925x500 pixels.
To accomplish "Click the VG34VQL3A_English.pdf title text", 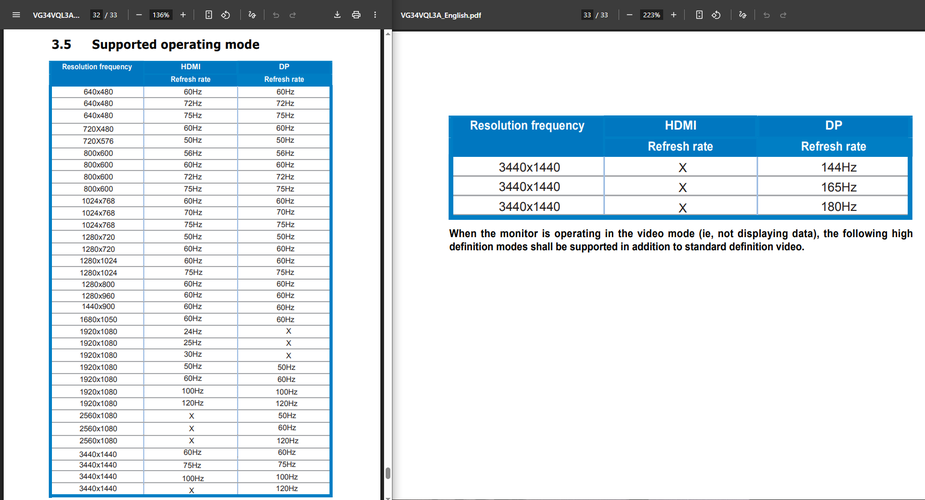I will pos(441,15).
